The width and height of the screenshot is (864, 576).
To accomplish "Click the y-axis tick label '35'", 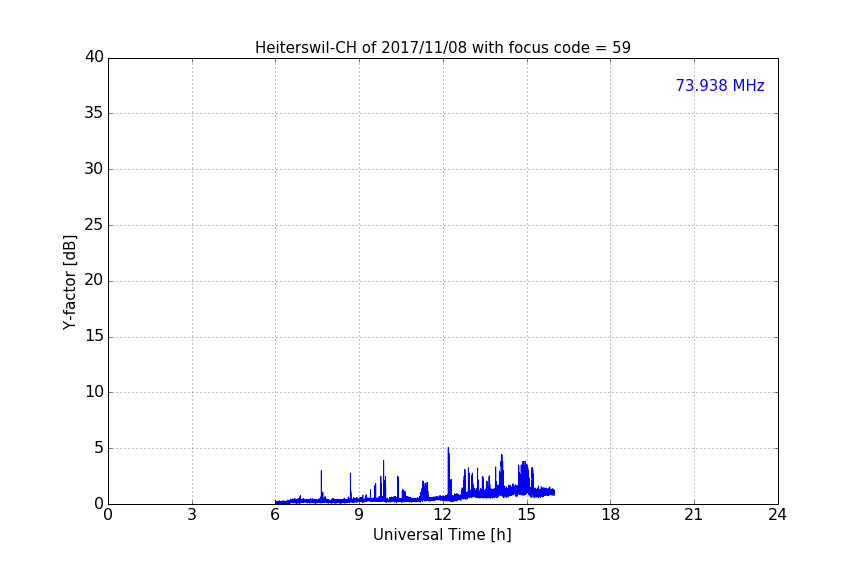I will click(x=94, y=113).
